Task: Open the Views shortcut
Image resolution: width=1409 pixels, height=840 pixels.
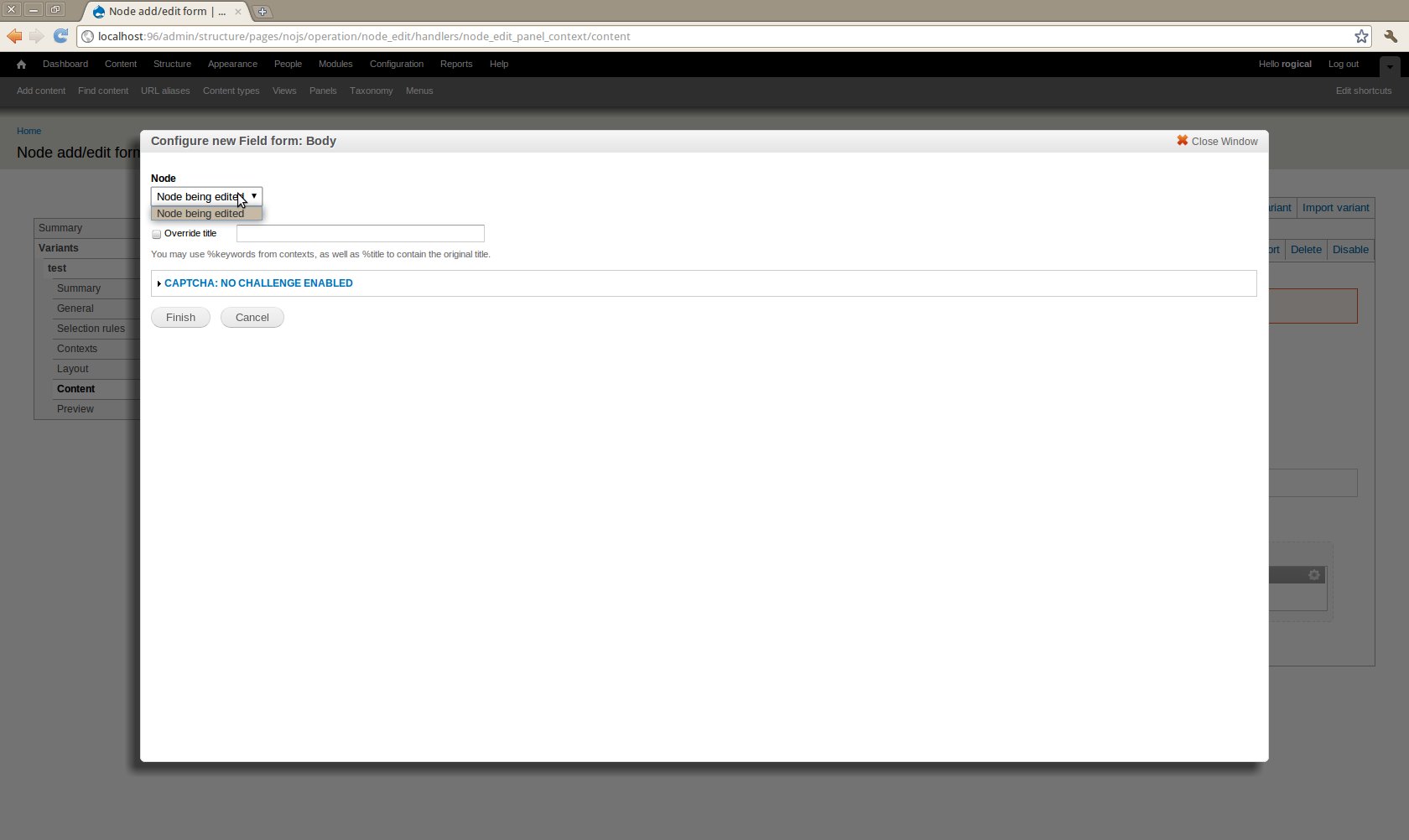Action: 284,91
